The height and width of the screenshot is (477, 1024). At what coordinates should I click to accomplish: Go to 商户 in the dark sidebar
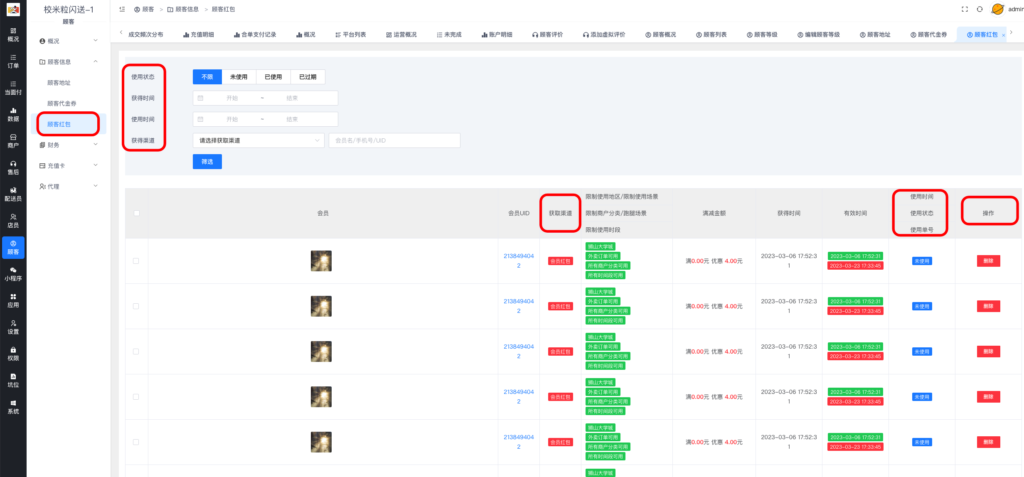click(x=13, y=139)
